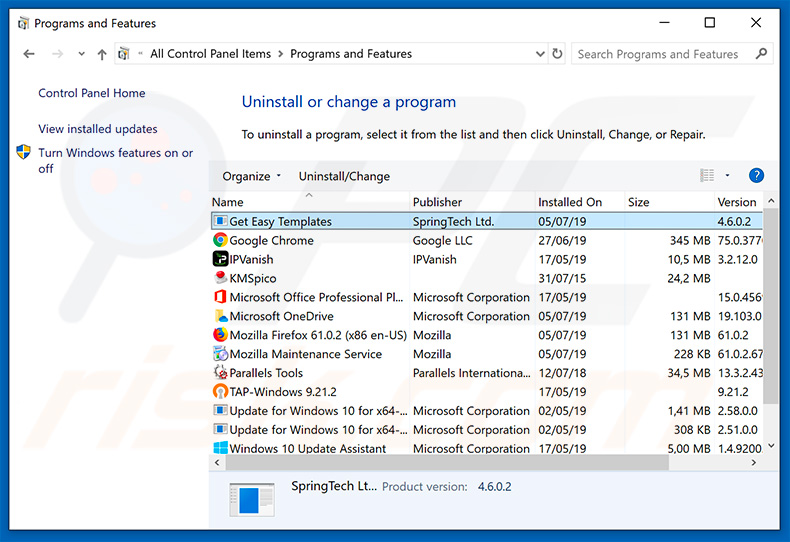Click the horizontal scrollbar thumb
The image size is (790, 542).
(447, 462)
